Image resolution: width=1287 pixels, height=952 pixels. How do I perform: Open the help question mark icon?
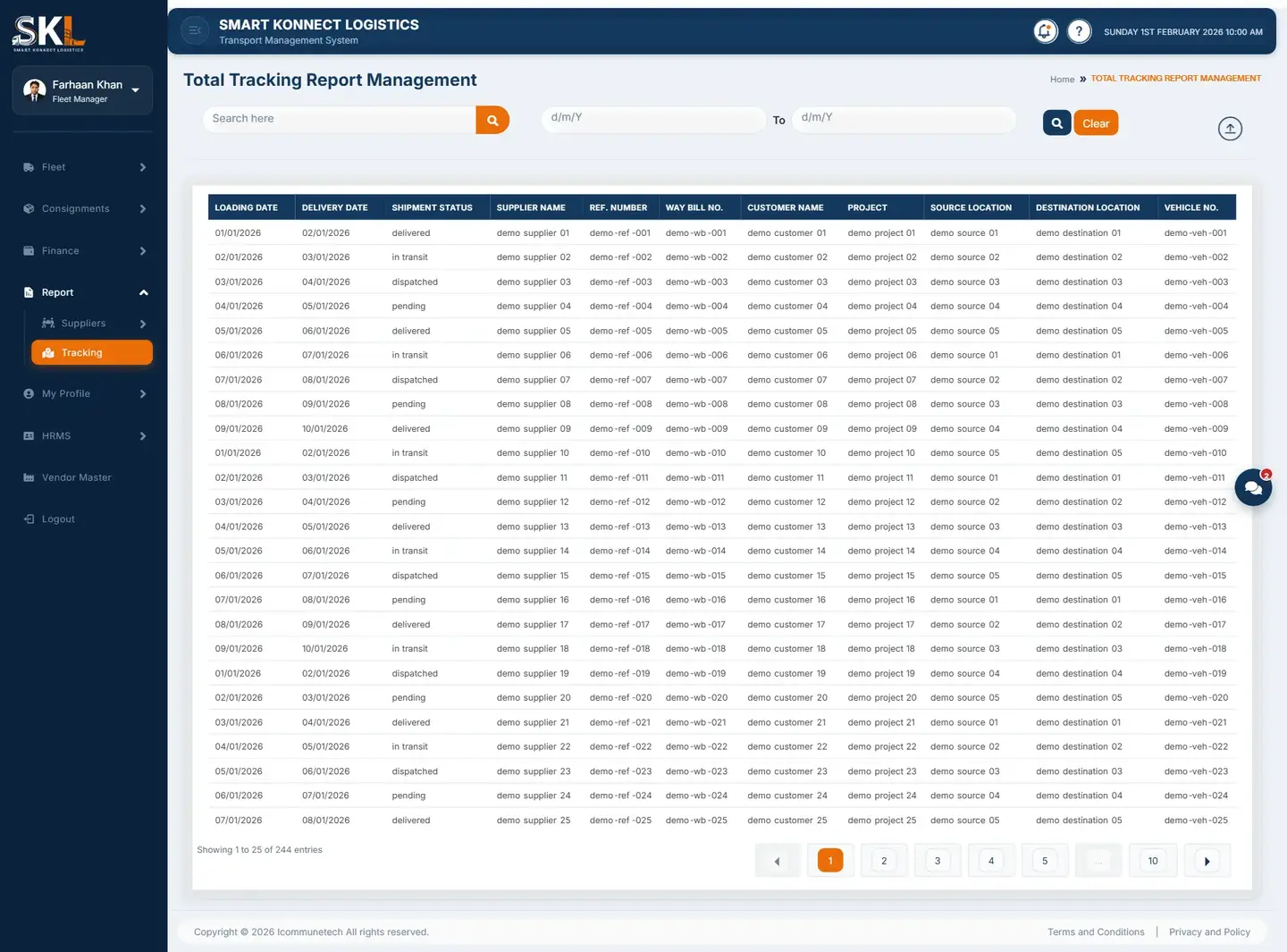click(1080, 31)
